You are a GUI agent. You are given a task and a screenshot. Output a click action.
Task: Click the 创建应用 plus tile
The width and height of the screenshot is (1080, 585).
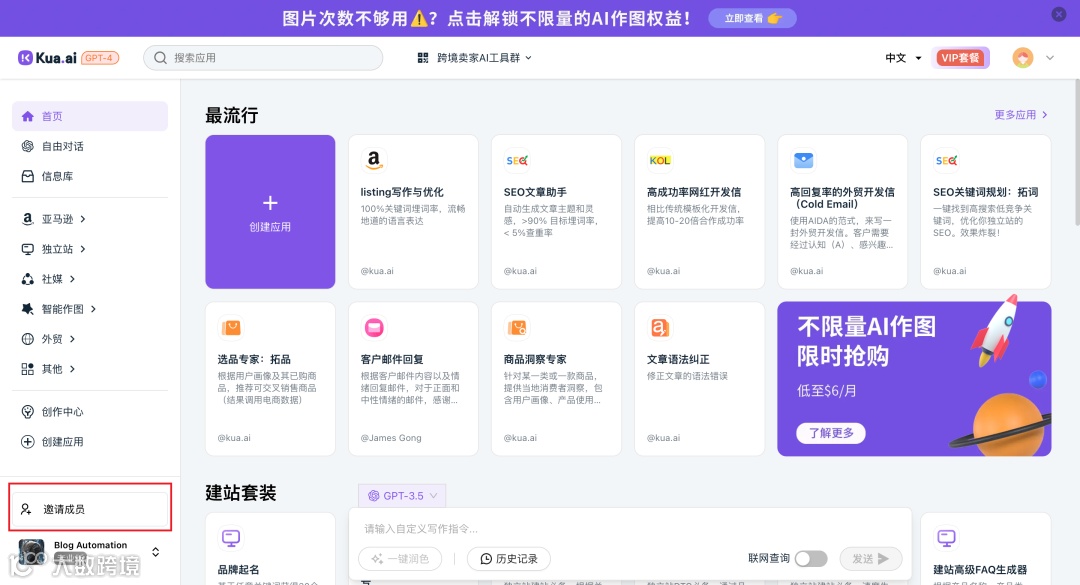(269, 211)
